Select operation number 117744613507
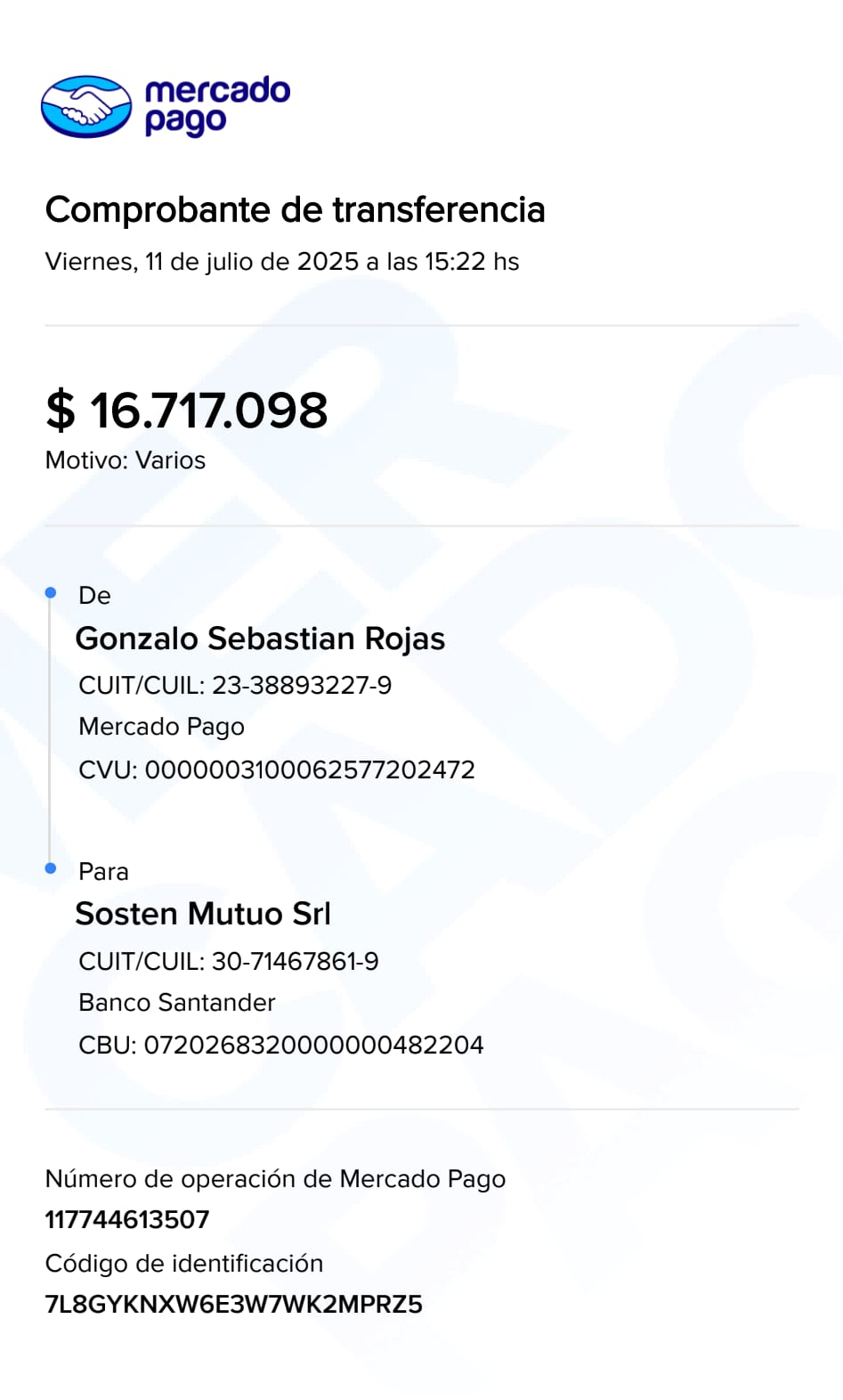This screenshot has width=843, height=1400. click(127, 1219)
